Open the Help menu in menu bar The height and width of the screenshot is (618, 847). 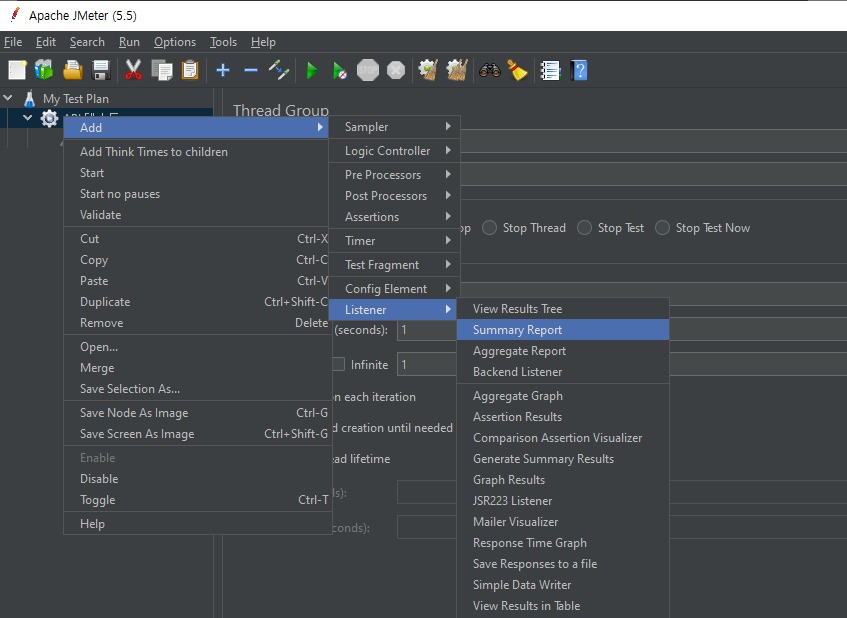[263, 42]
